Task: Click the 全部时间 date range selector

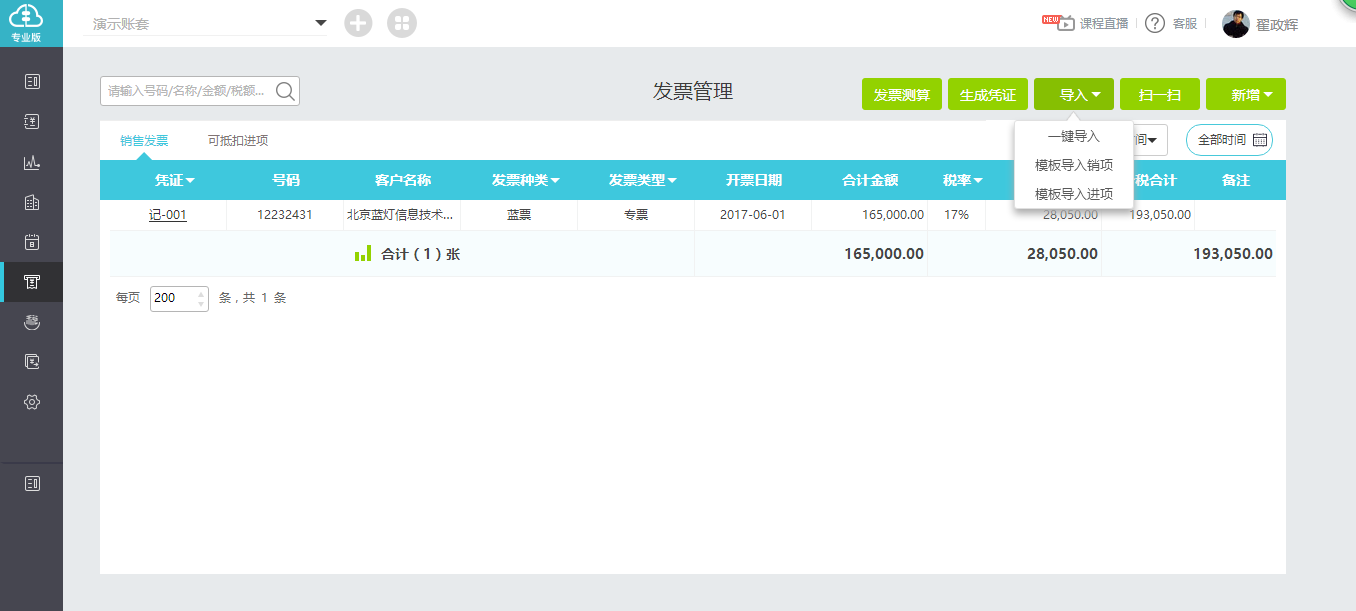Action: 1228,140
